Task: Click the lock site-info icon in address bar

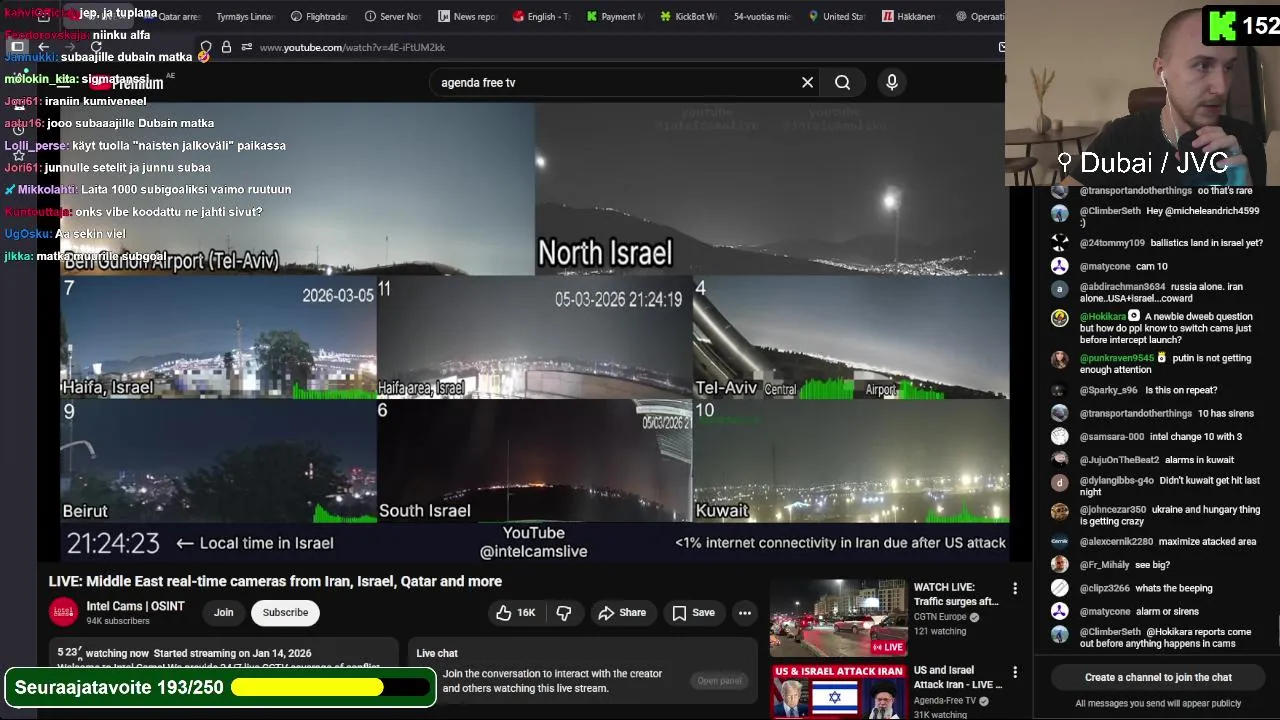Action: click(x=226, y=47)
